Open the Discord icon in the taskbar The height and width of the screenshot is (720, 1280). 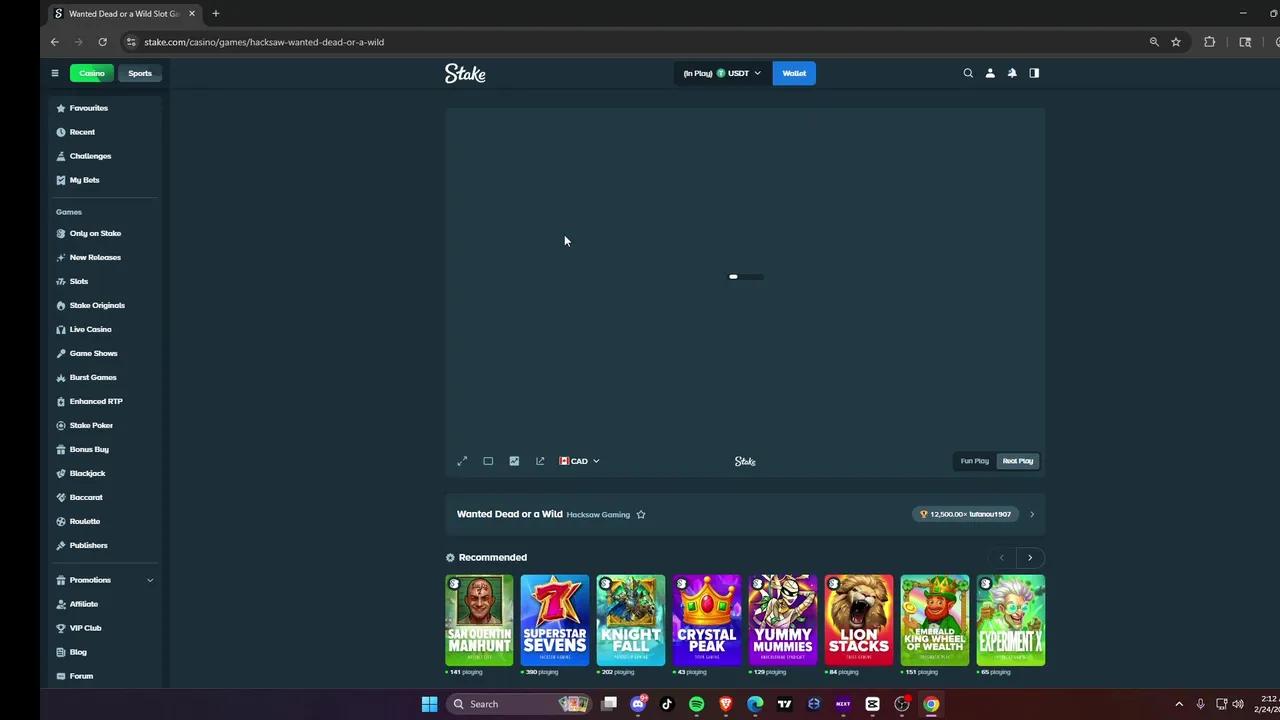pyautogui.click(x=638, y=704)
